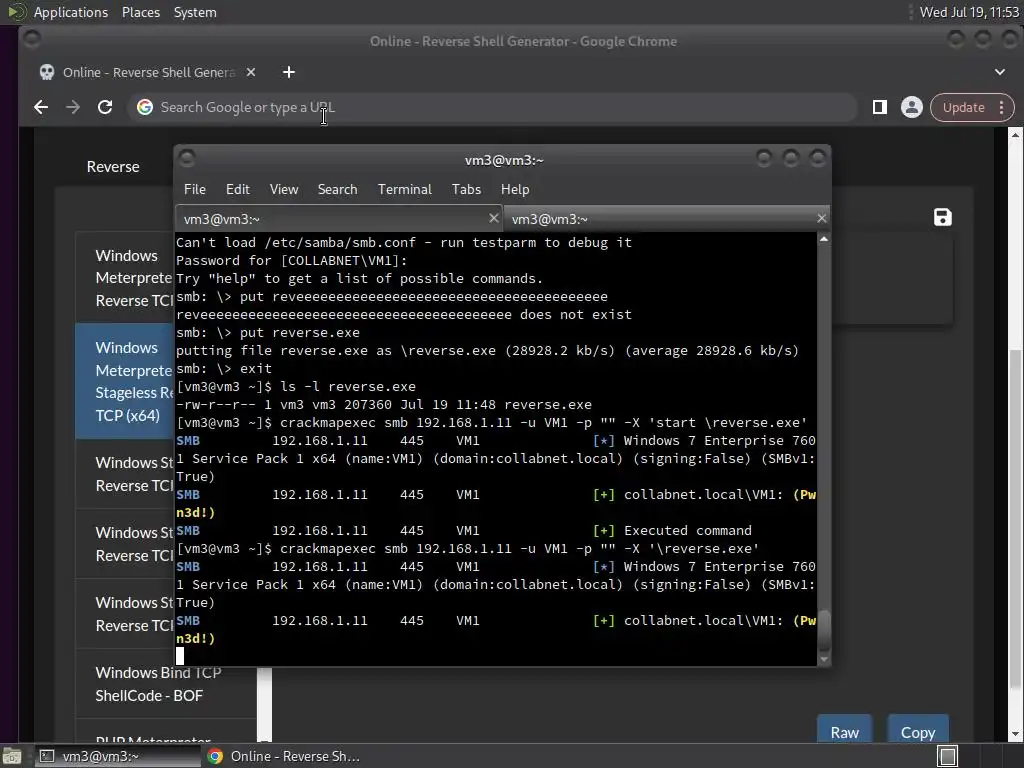Click the Google logo in the address bar

pyautogui.click(x=145, y=107)
